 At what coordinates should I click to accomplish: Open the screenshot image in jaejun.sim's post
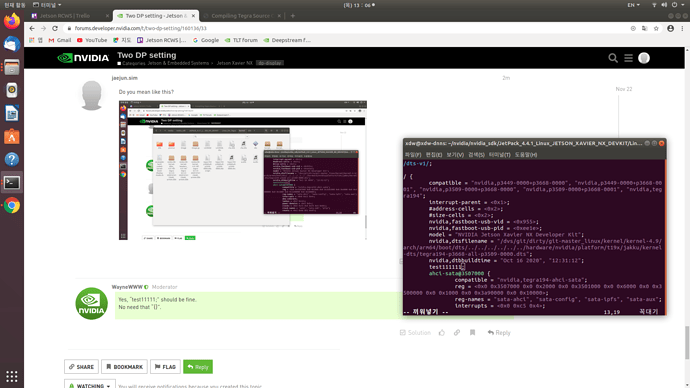click(x=242, y=170)
